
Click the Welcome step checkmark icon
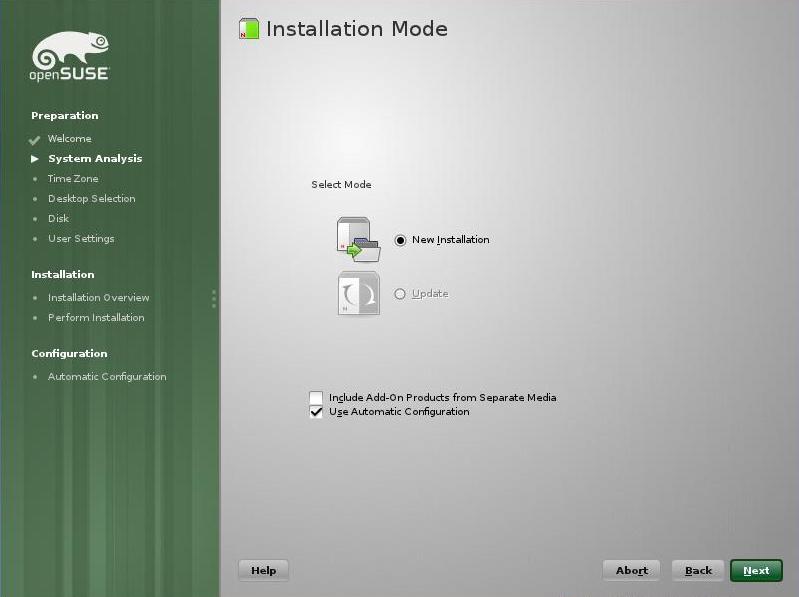35,140
